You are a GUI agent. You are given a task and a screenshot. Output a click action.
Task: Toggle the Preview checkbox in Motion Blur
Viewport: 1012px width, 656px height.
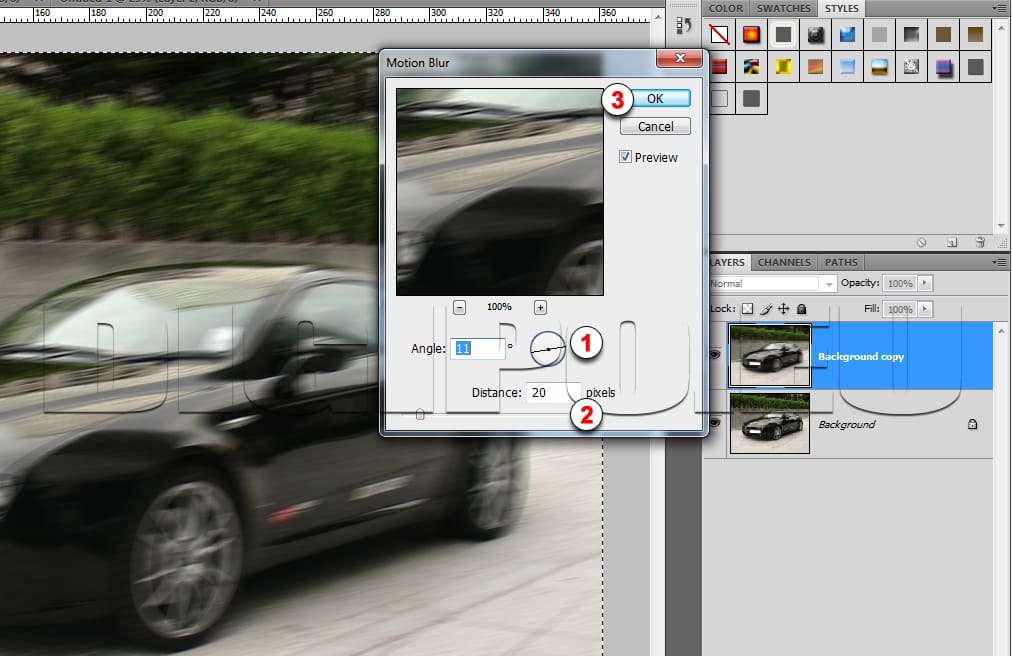click(x=625, y=157)
